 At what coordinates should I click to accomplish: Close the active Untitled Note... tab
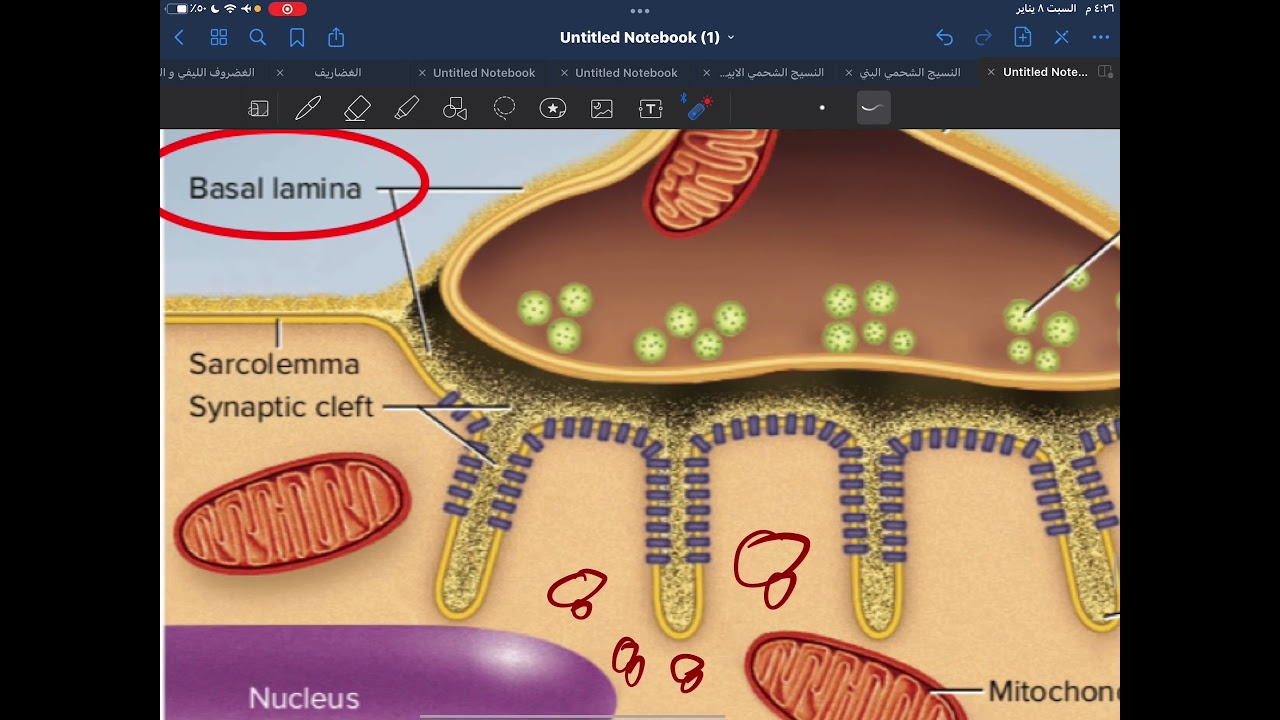(991, 72)
